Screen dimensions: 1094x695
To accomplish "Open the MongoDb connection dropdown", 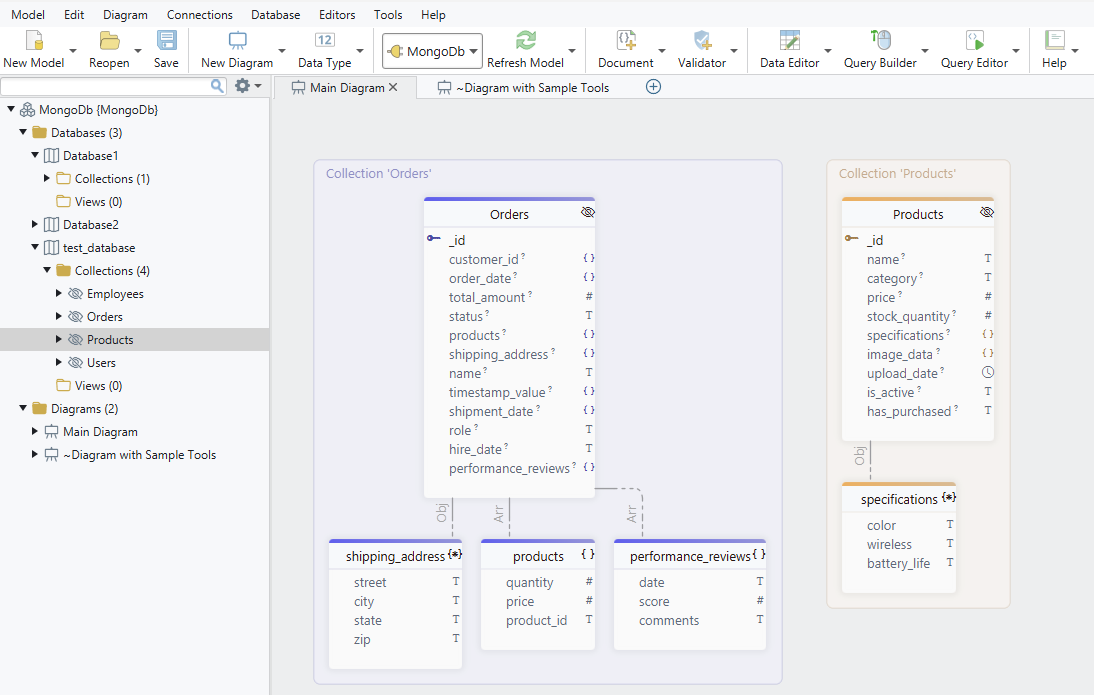I will (433, 51).
